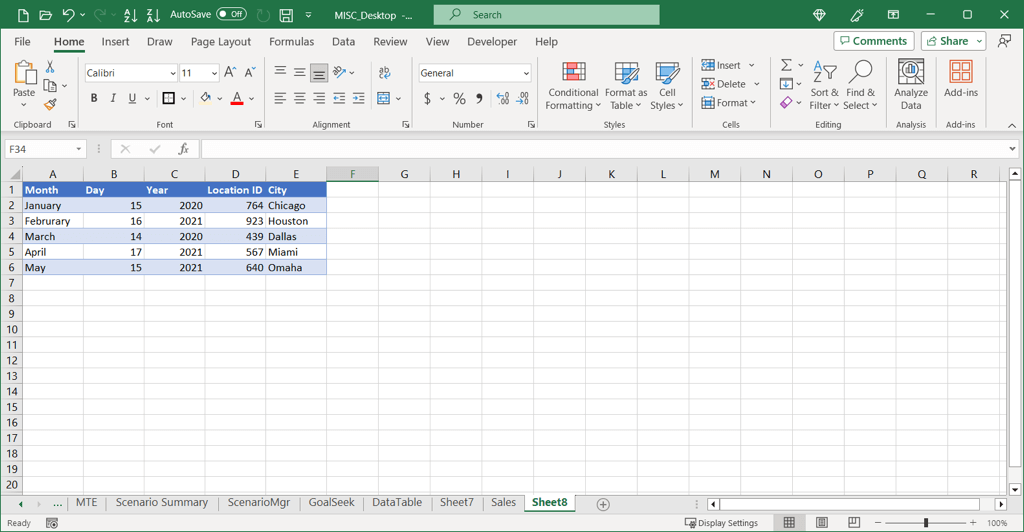Click Sort & Filter icon
Screen dimensions: 1024x532
824,73
